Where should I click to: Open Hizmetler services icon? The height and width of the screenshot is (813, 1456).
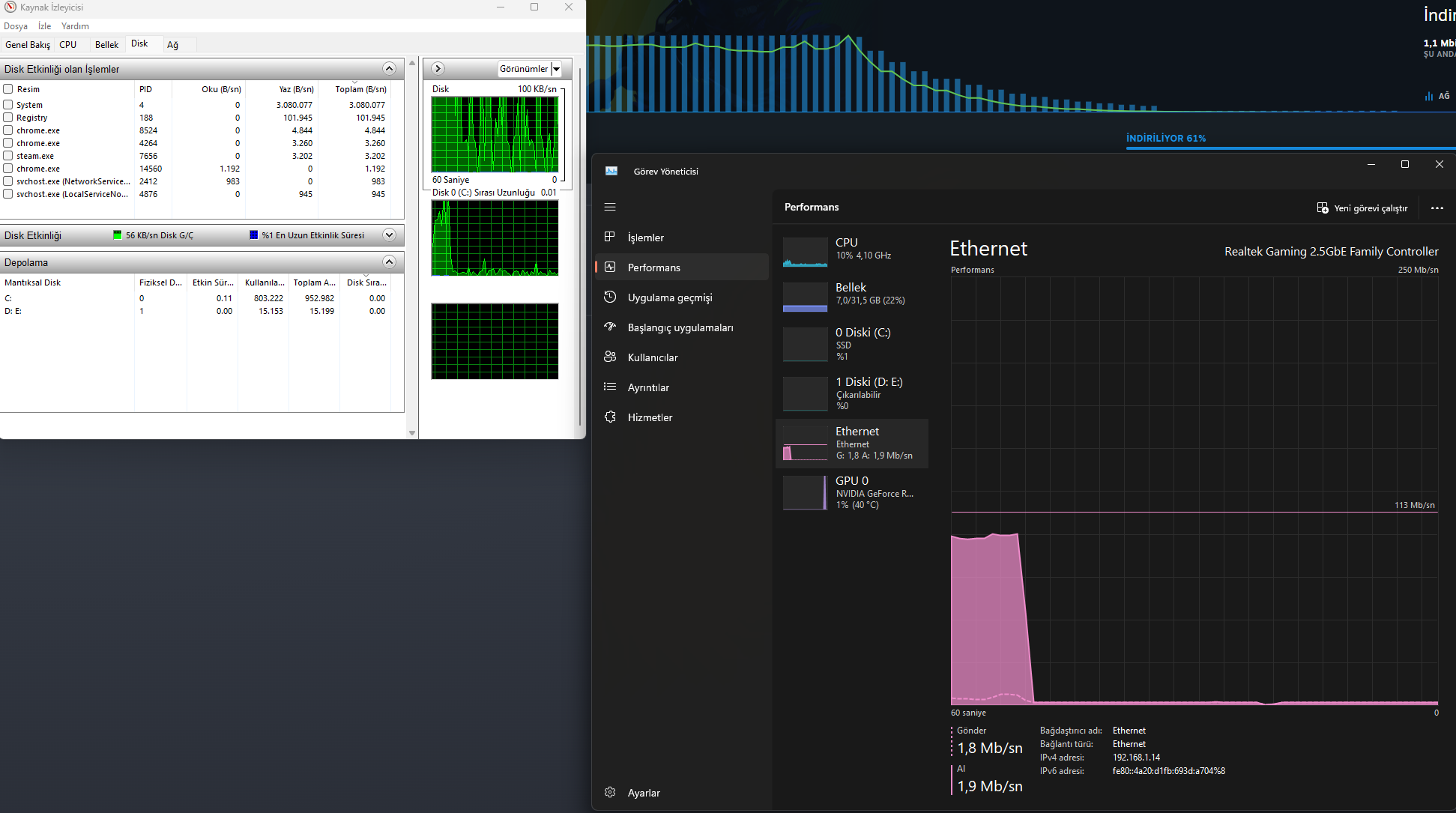click(610, 417)
